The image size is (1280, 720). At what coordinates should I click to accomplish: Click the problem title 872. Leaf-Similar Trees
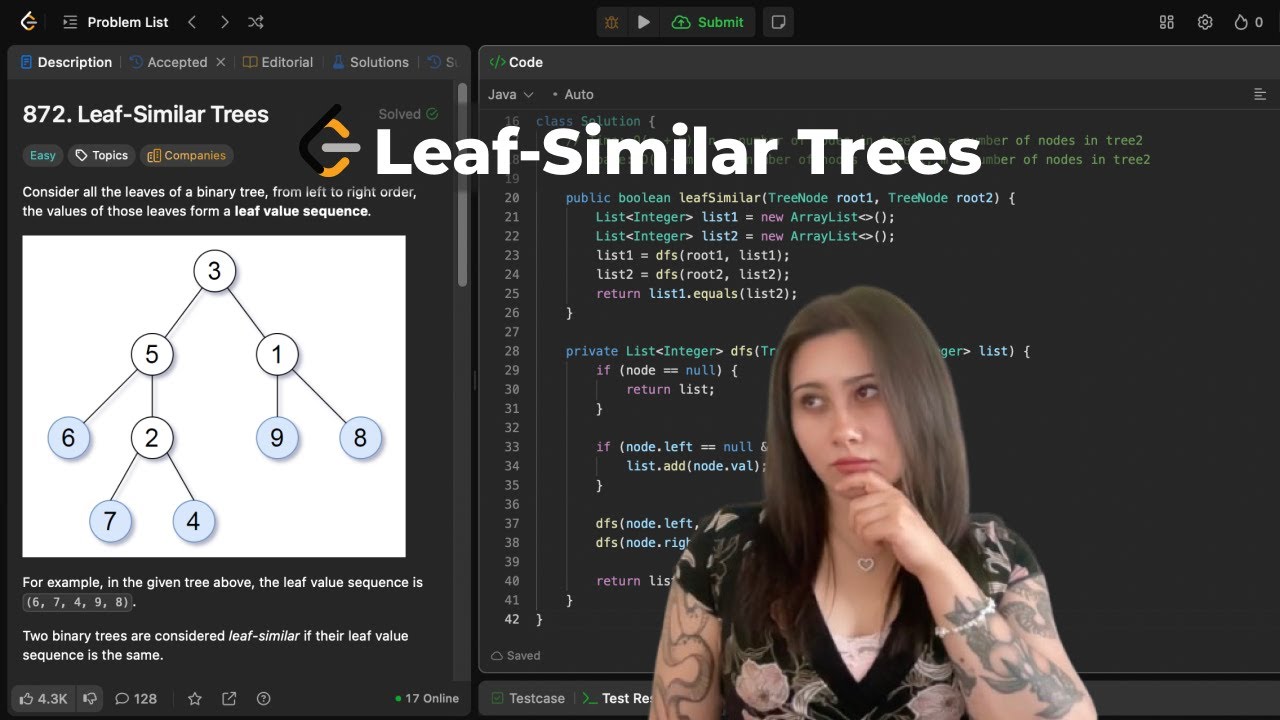click(x=146, y=114)
